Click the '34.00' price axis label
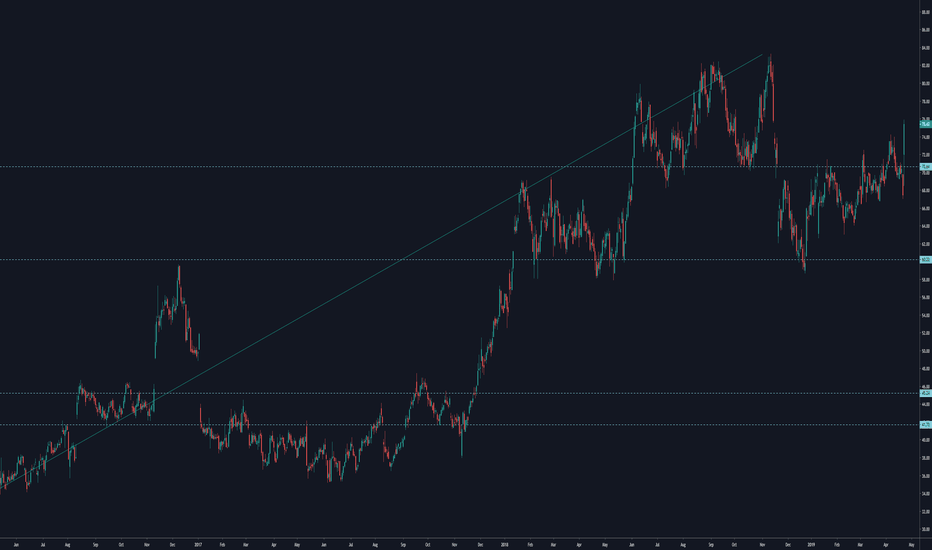 pos(925,494)
